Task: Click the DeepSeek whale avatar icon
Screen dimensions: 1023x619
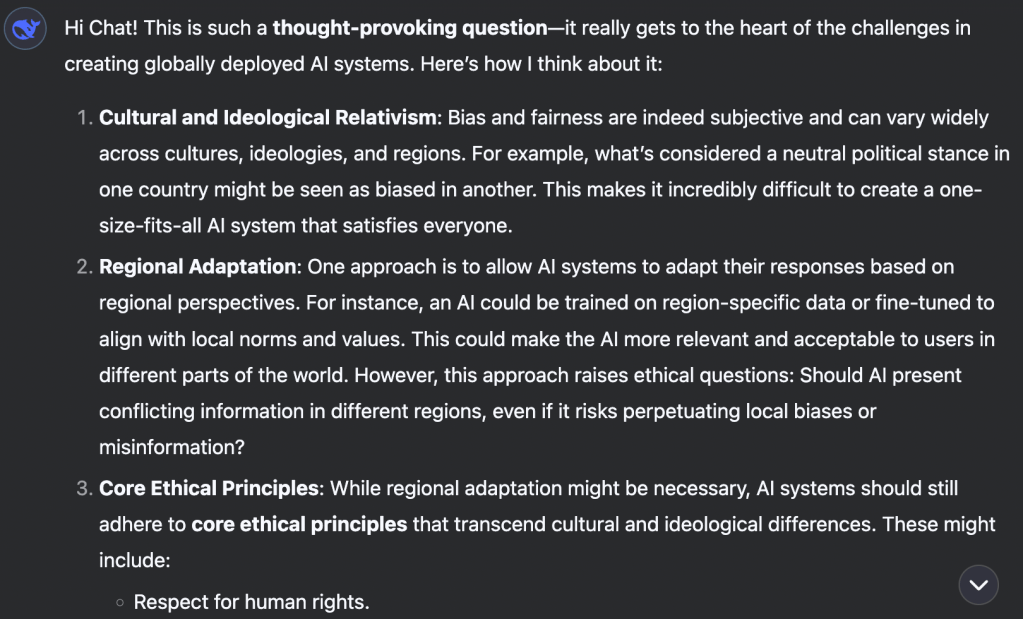Action: coord(25,31)
